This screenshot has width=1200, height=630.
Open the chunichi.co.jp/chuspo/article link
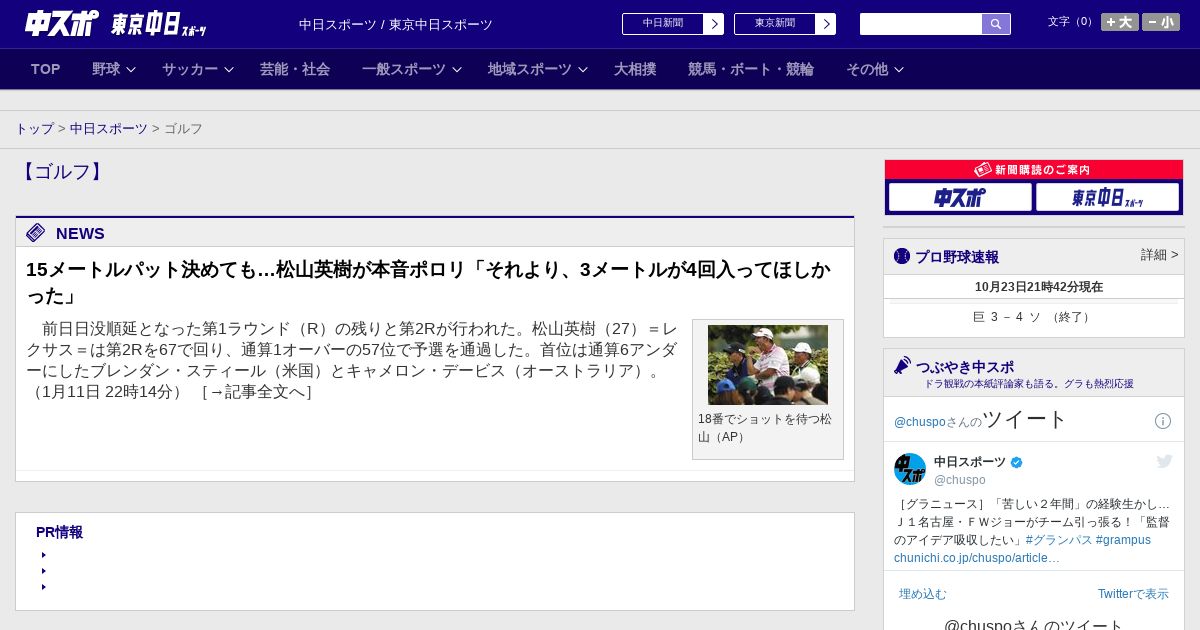pos(976,558)
